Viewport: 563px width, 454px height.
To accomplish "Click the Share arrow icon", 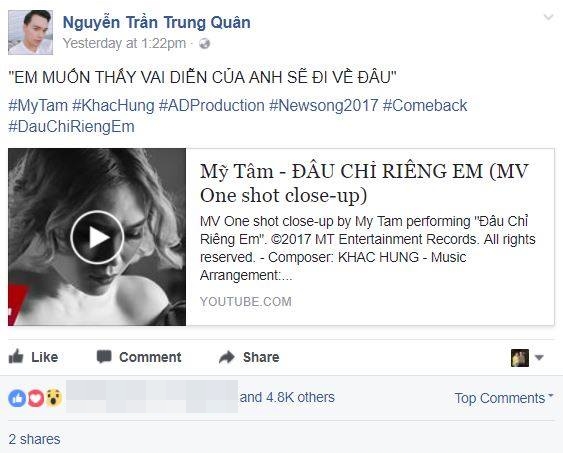I will pos(227,357).
